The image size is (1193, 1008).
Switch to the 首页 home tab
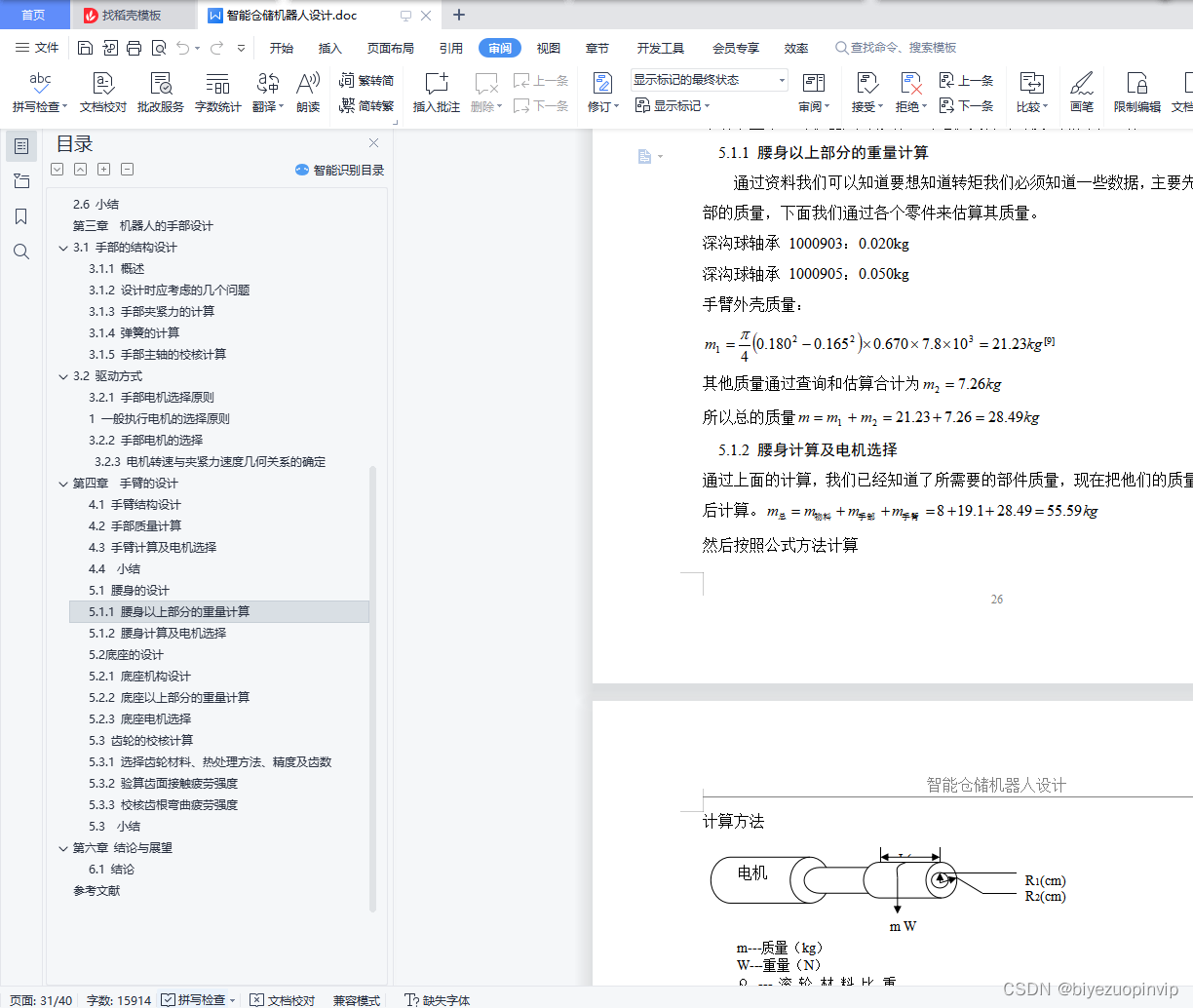click(x=34, y=15)
